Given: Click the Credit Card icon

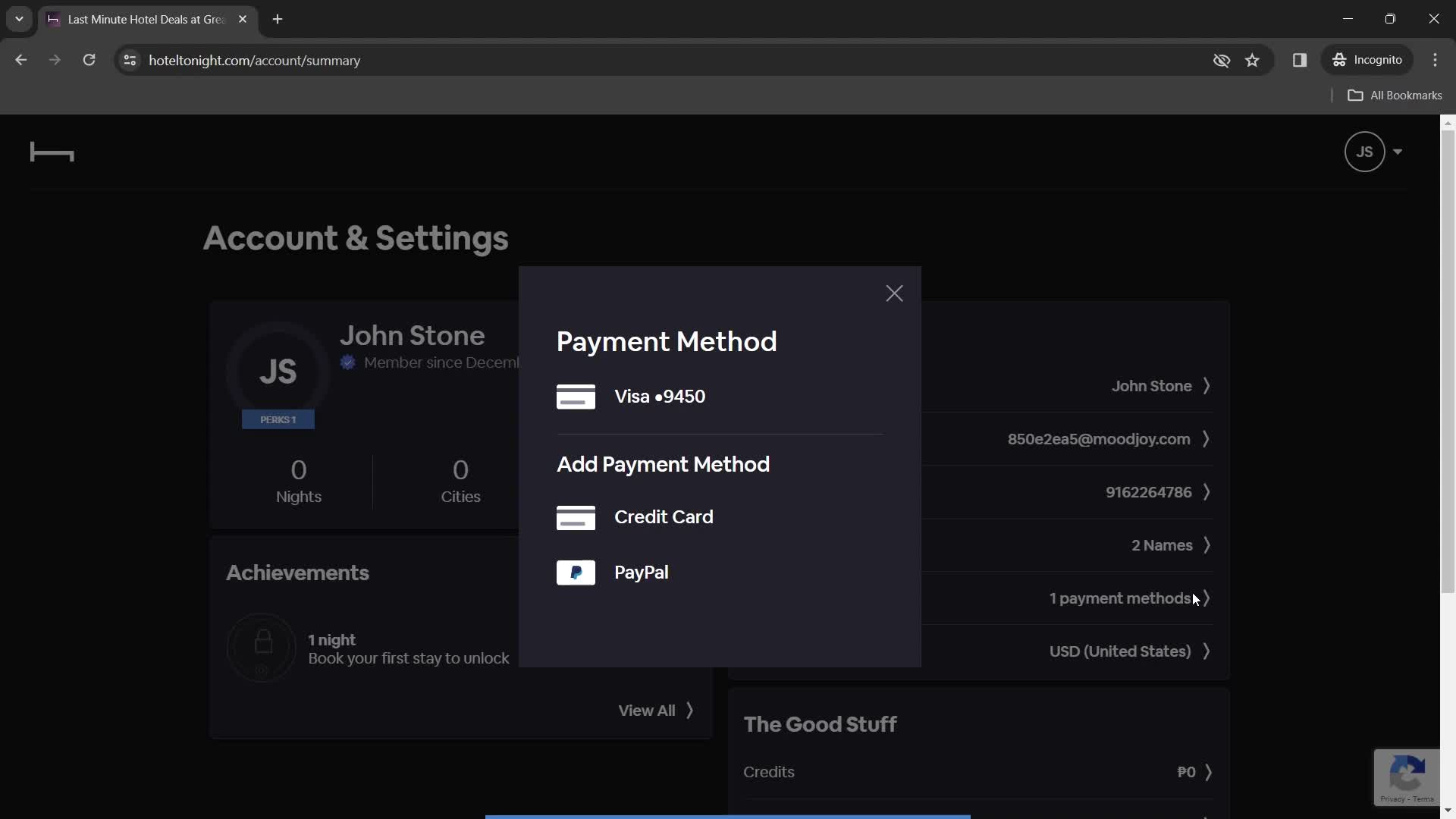Looking at the screenshot, I should click(x=576, y=517).
